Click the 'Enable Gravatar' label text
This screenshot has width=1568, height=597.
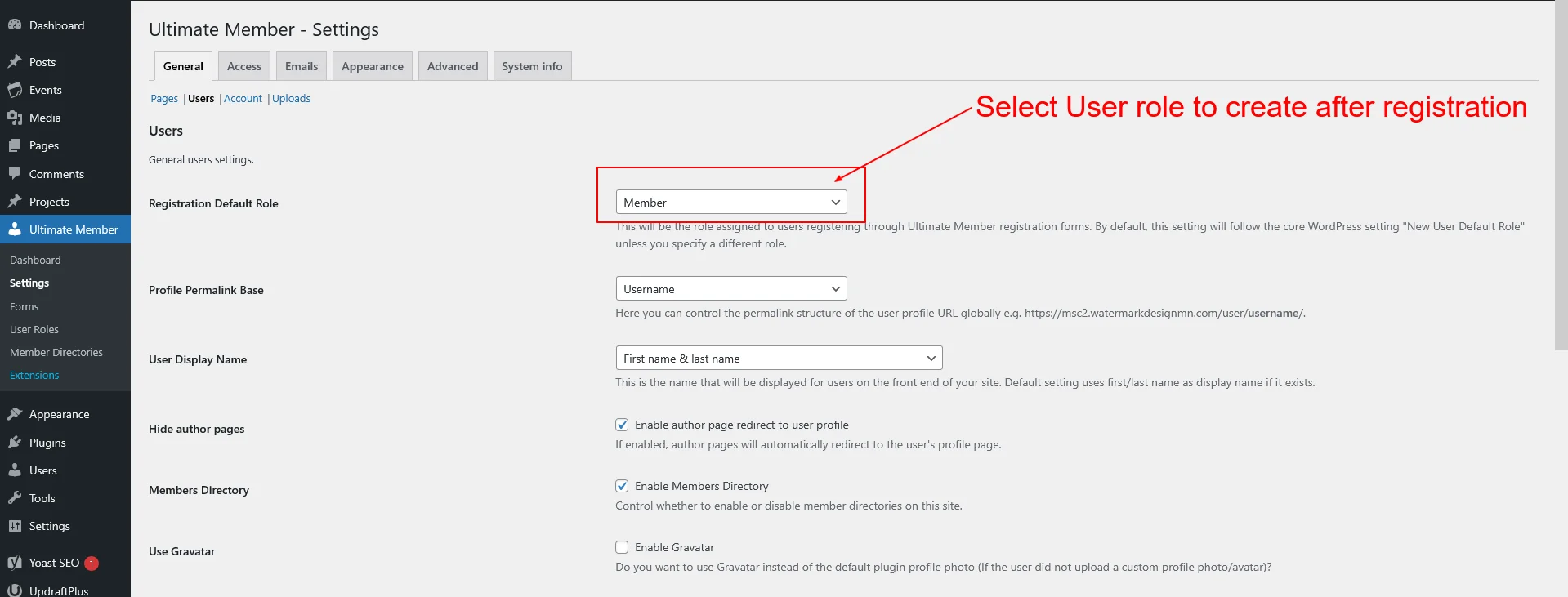(674, 547)
